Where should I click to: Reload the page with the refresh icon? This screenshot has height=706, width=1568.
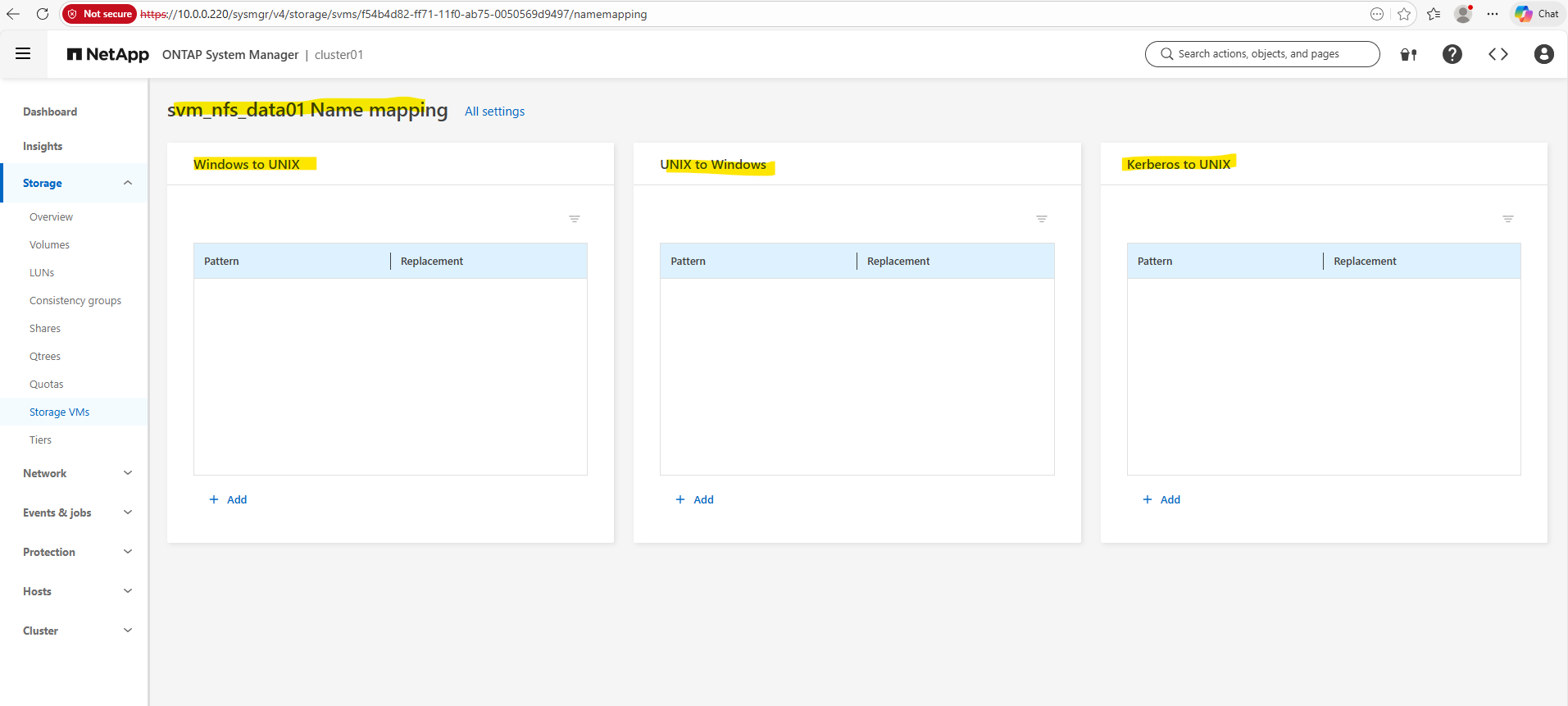coord(43,14)
